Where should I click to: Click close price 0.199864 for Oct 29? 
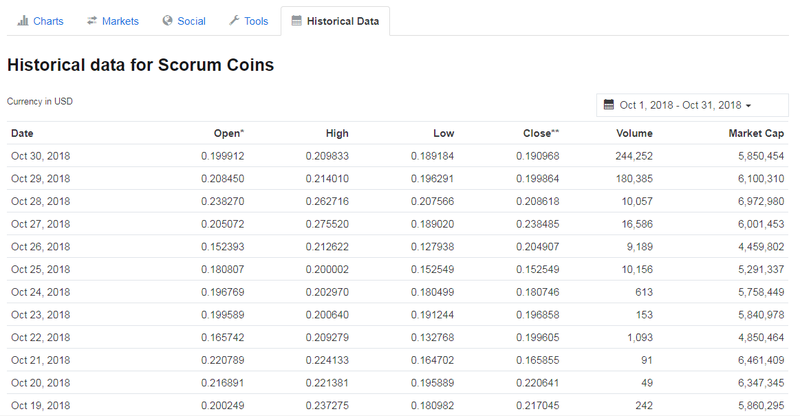coord(537,179)
